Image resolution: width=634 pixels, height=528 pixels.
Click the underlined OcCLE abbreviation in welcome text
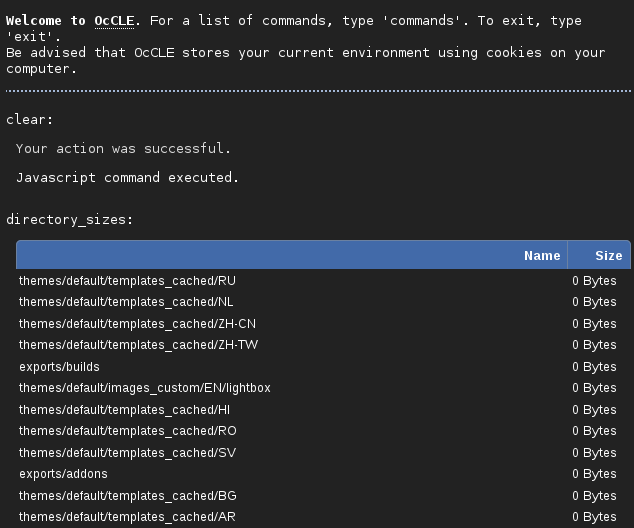pyautogui.click(x=114, y=21)
